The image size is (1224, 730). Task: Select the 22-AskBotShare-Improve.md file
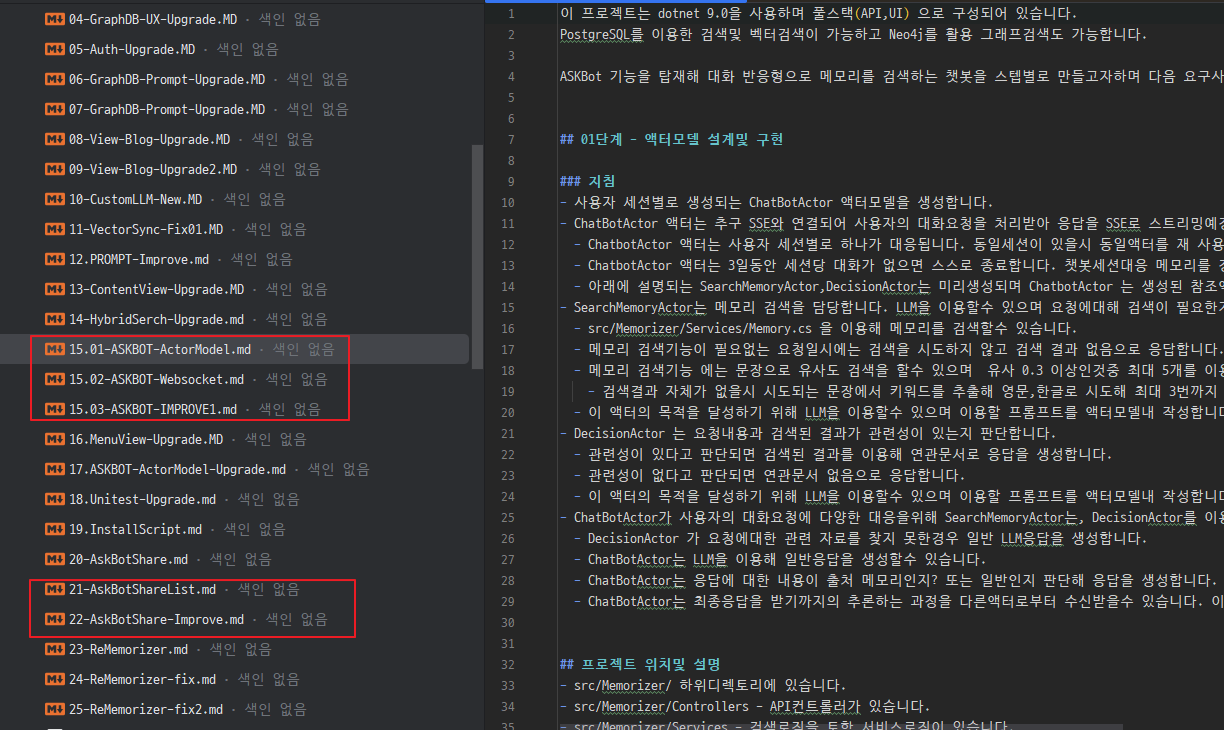pyautogui.click(x=156, y=619)
